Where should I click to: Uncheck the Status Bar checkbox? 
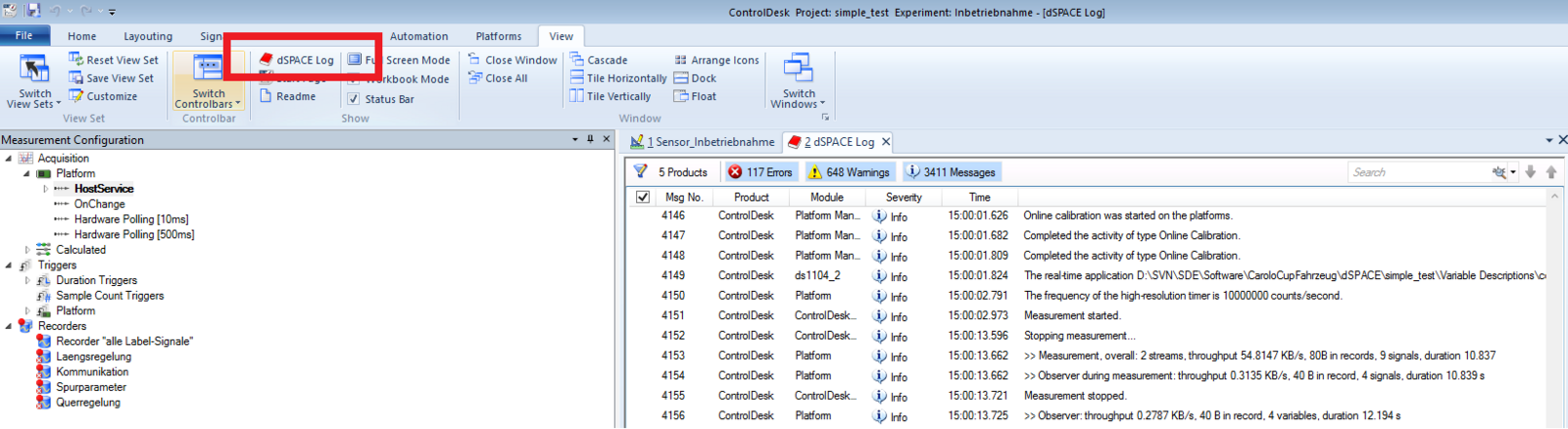[x=354, y=99]
